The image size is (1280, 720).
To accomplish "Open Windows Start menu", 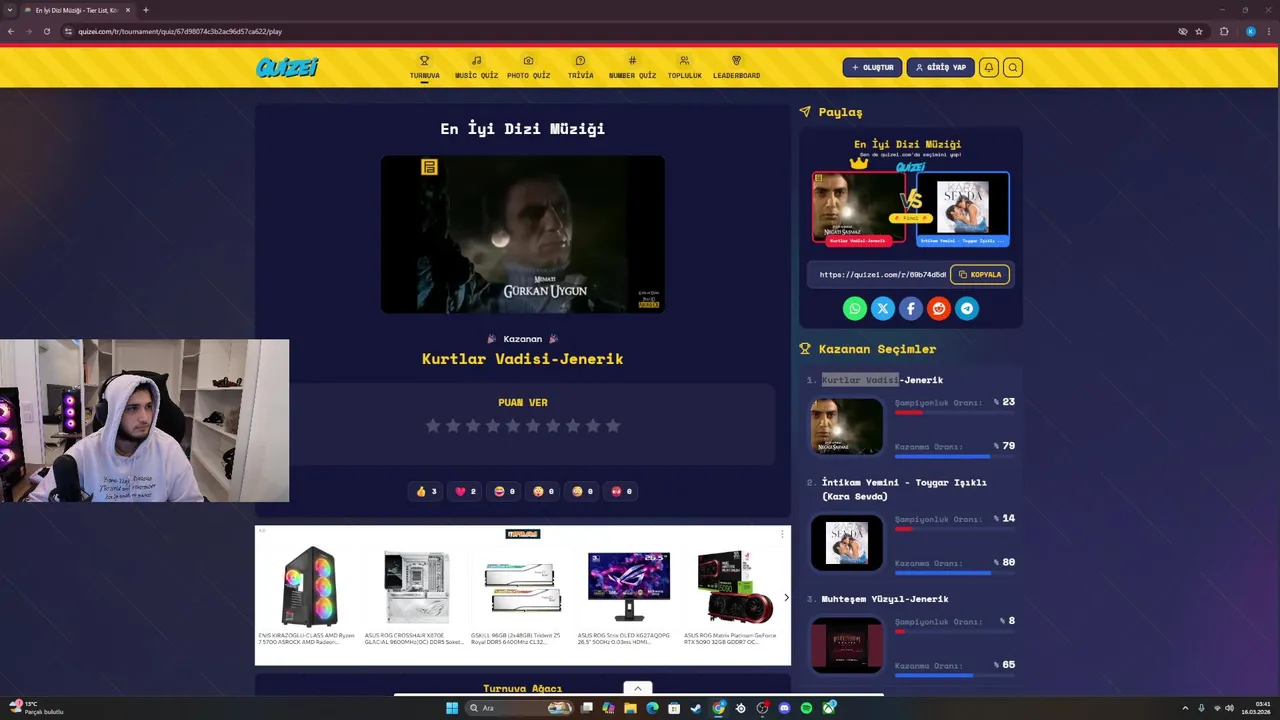I will (x=452, y=708).
